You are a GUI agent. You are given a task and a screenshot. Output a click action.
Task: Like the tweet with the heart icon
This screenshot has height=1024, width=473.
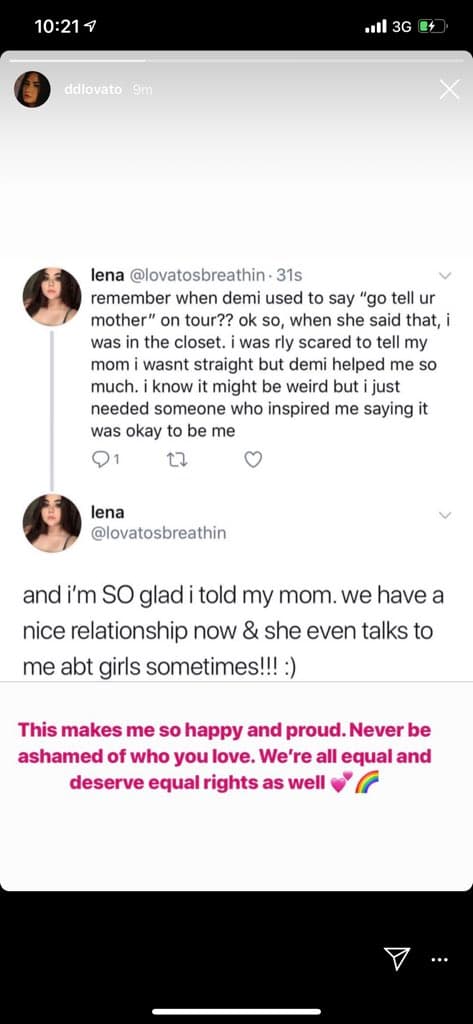pyautogui.click(x=253, y=460)
